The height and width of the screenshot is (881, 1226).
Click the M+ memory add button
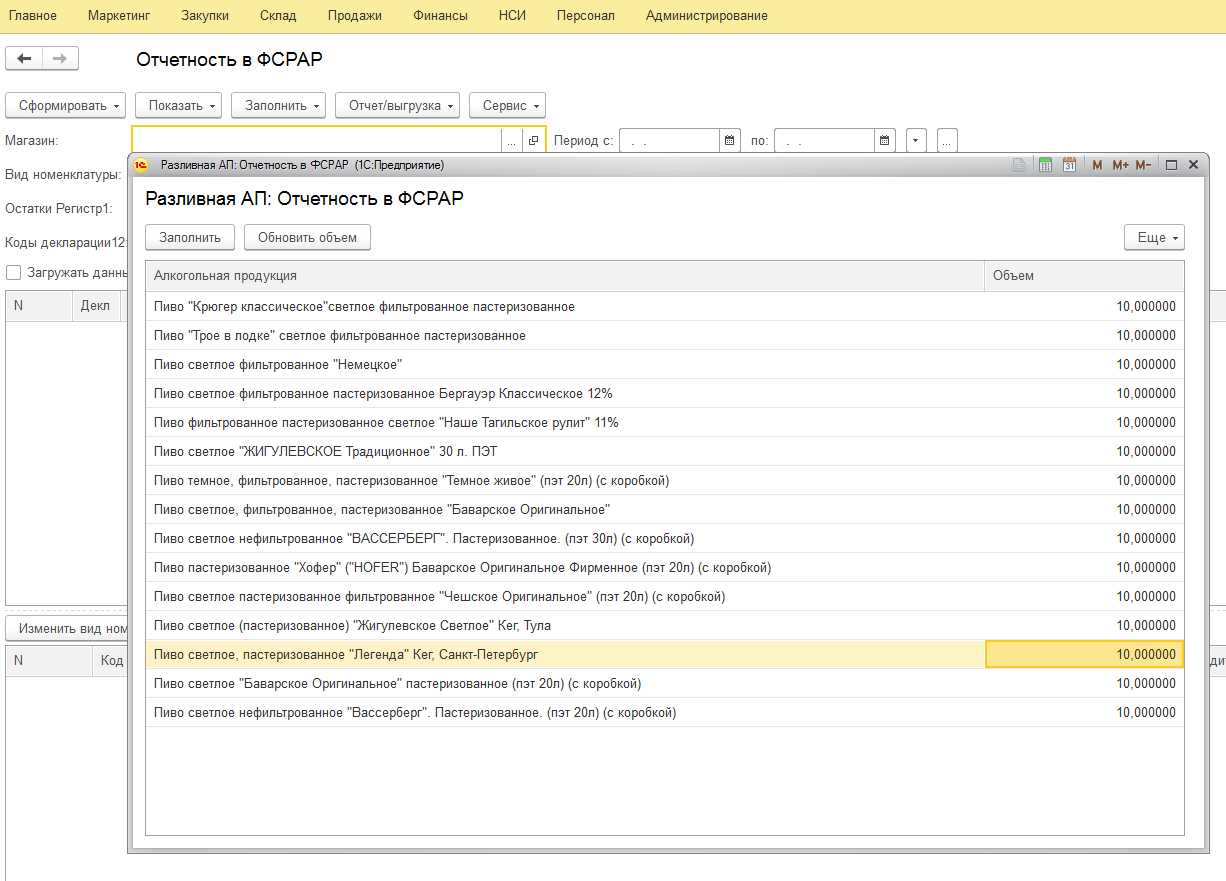1120,165
